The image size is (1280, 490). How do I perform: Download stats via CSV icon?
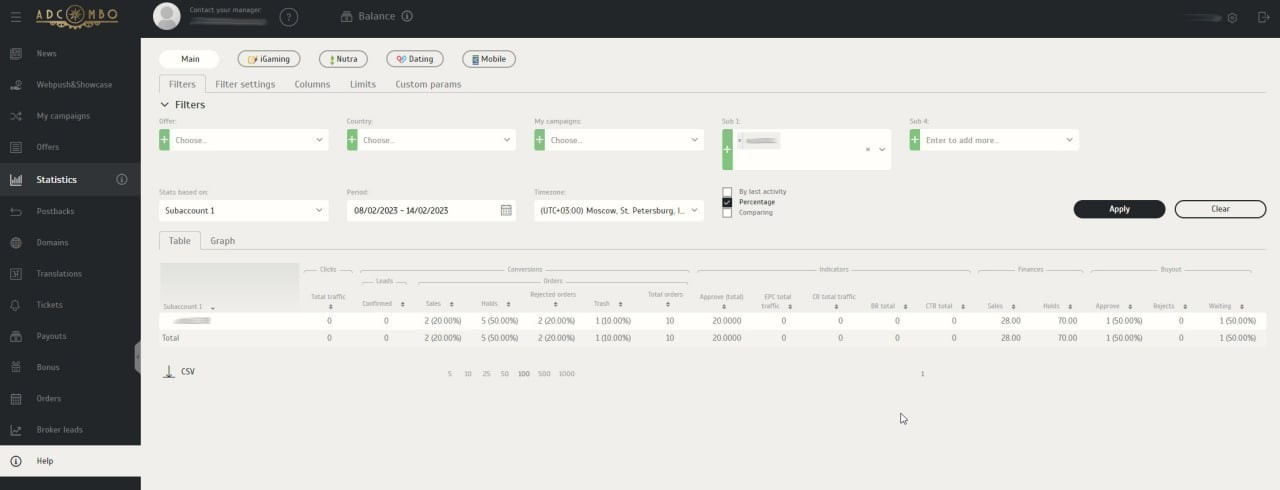(169, 372)
